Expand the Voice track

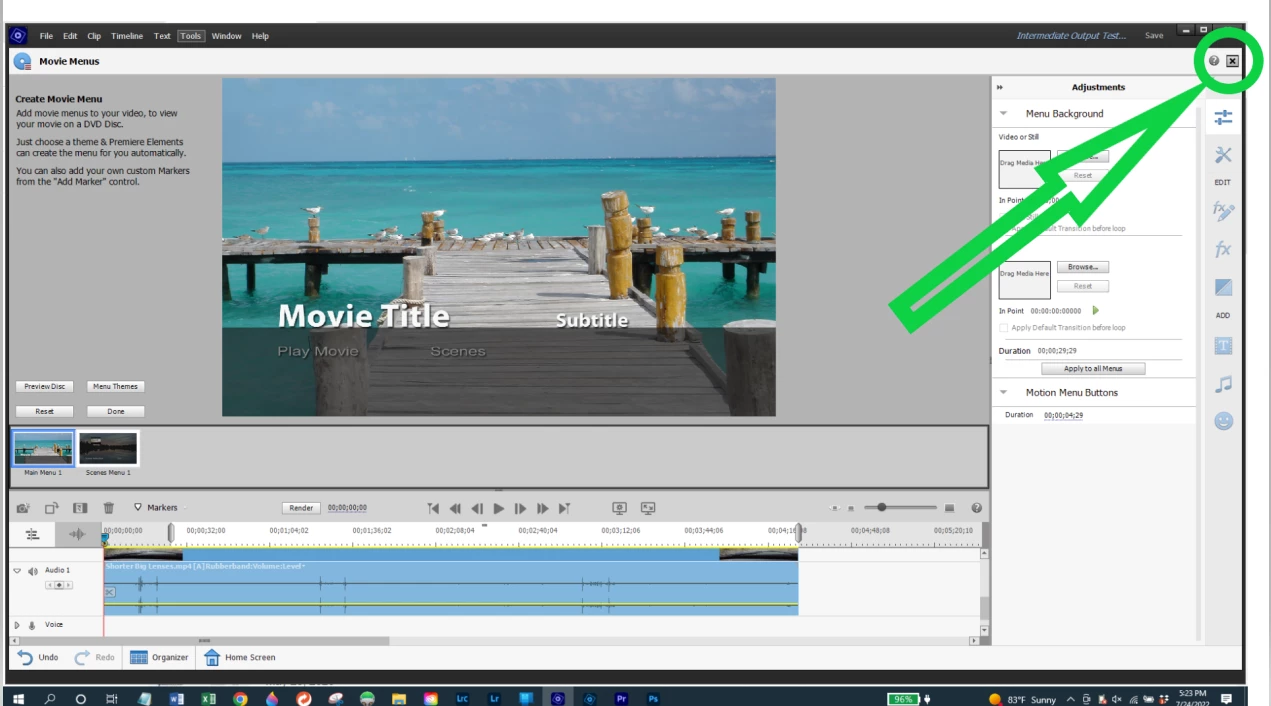[x=16, y=625]
